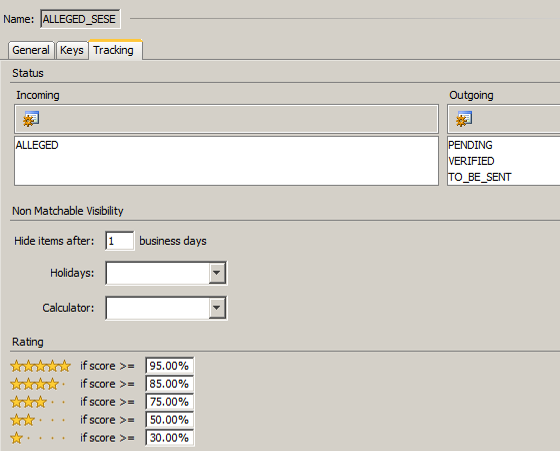
Task: Select VERIFIED in the Outgoing list
Action: point(471,161)
